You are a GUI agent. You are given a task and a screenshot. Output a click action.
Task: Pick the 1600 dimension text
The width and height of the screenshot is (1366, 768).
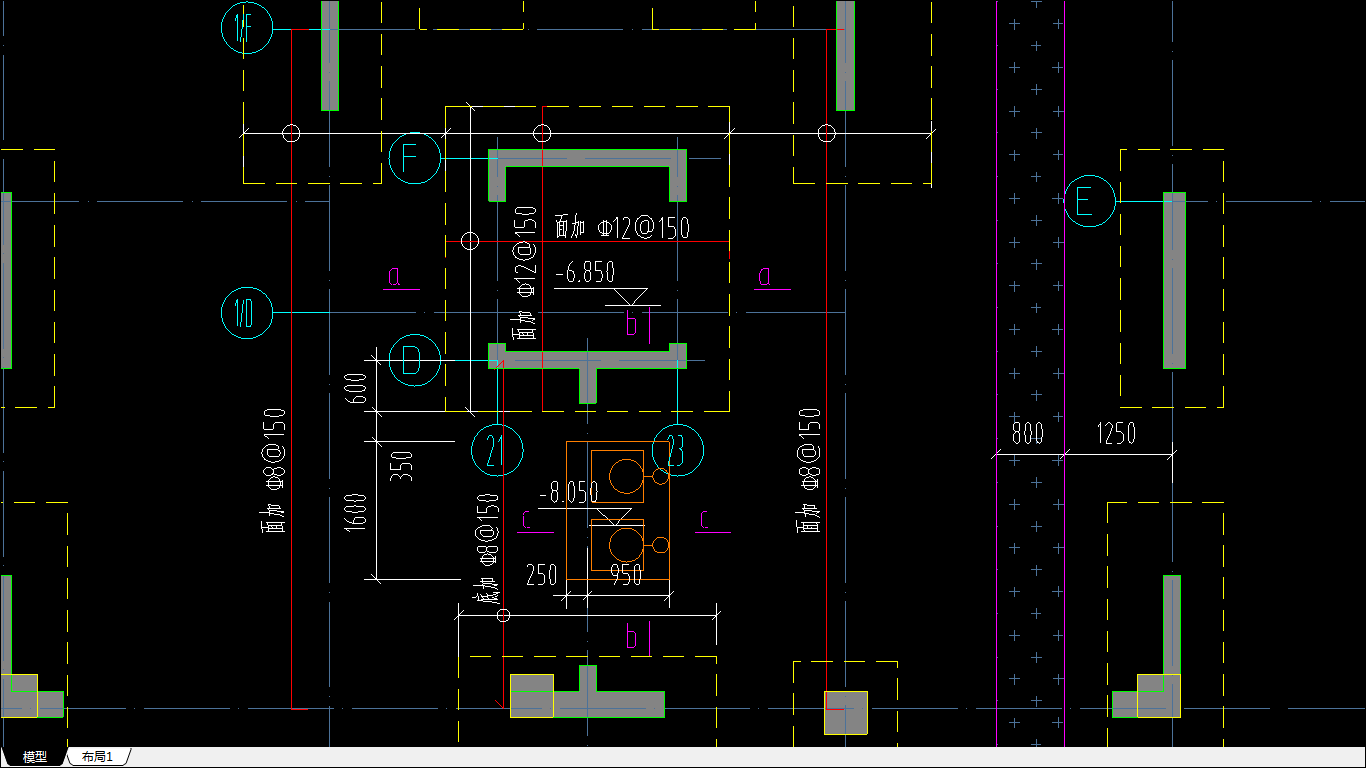(357, 512)
